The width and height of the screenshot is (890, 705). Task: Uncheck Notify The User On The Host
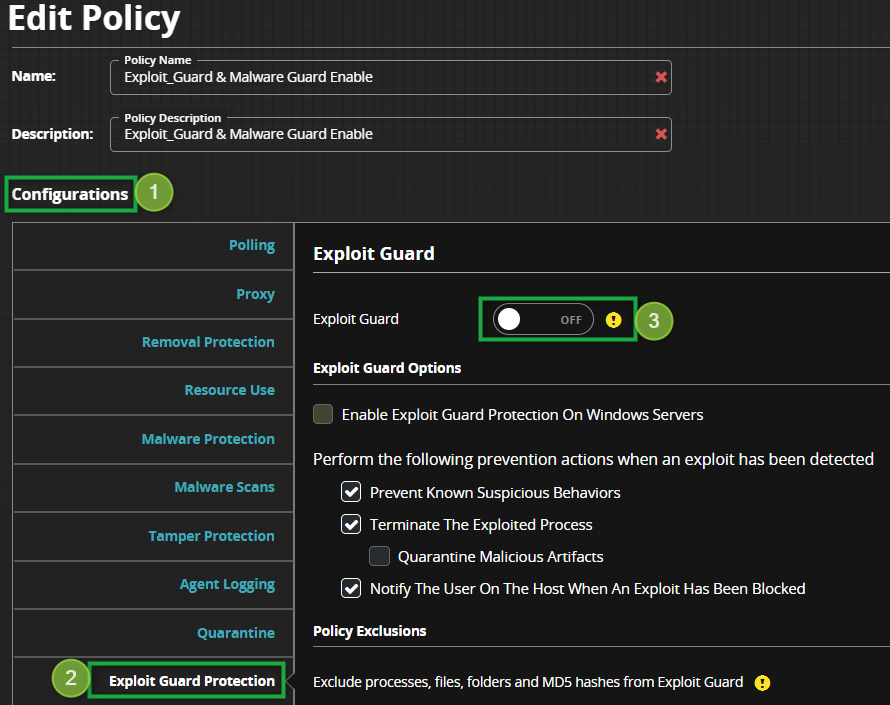point(351,589)
